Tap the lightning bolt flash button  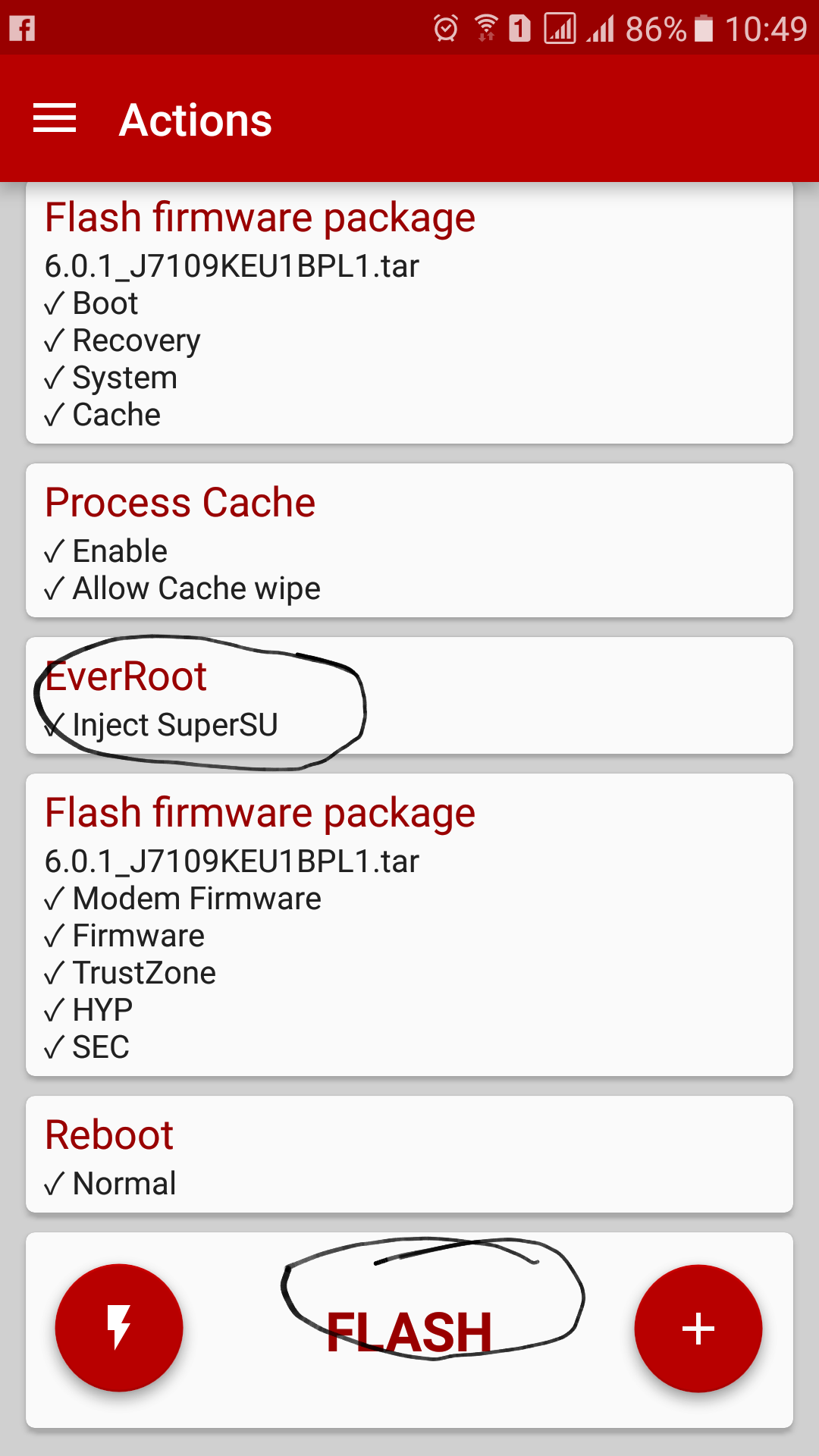tap(119, 1328)
